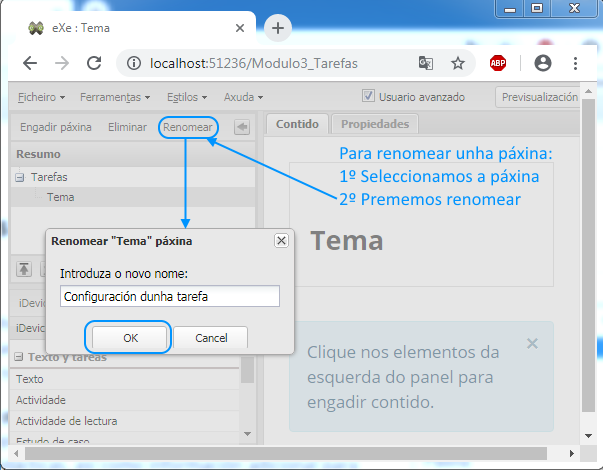Open the Estilos menu
The height and width of the screenshot is (470, 603).
pos(187,97)
